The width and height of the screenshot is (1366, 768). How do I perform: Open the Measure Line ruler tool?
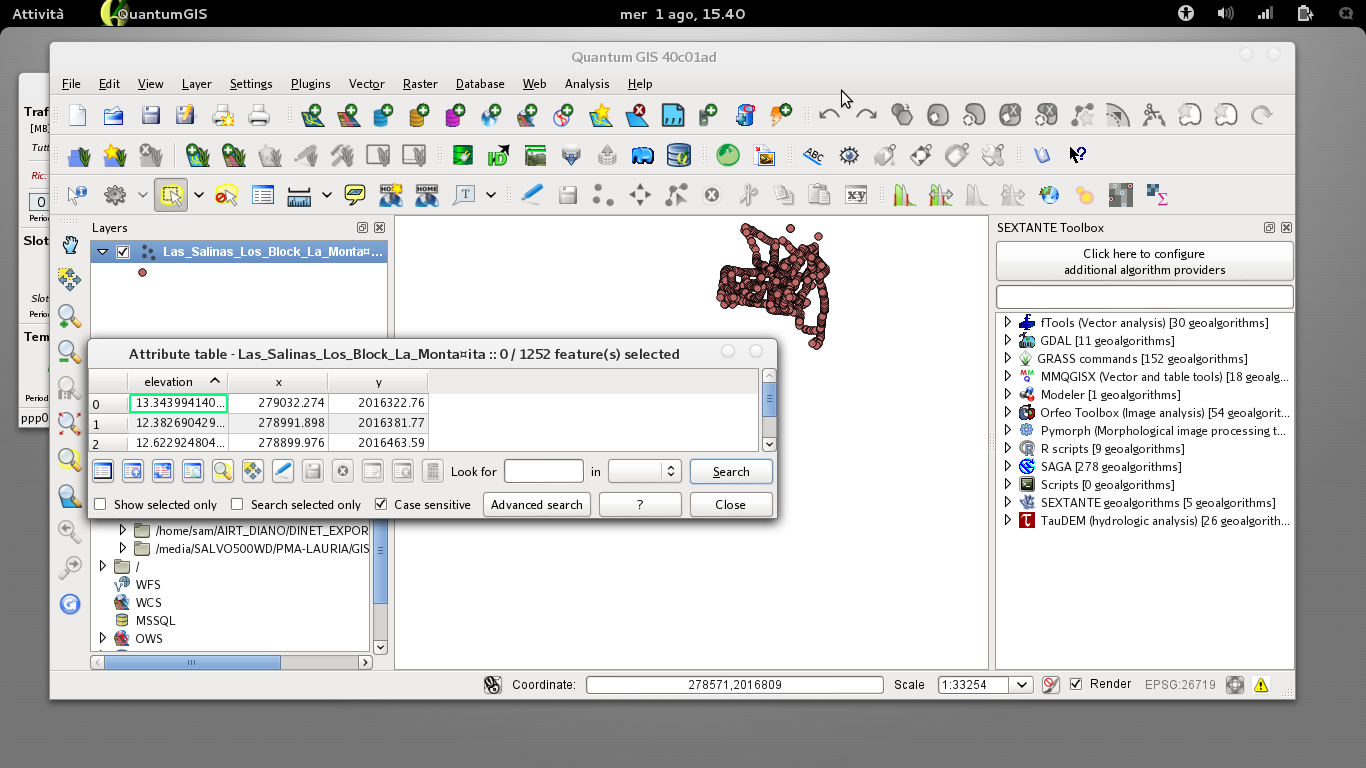pos(298,195)
